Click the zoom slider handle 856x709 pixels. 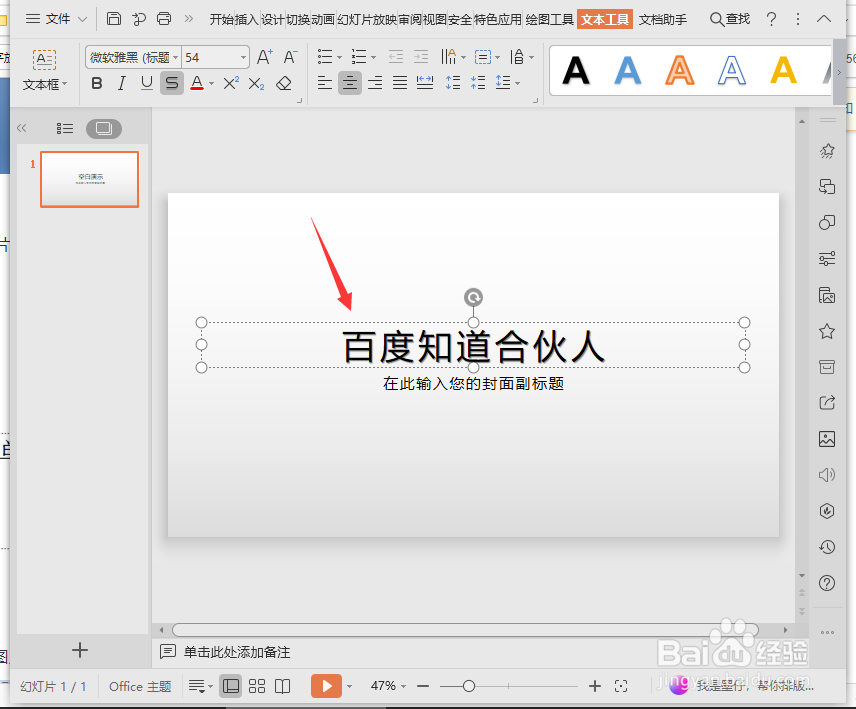click(x=468, y=686)
